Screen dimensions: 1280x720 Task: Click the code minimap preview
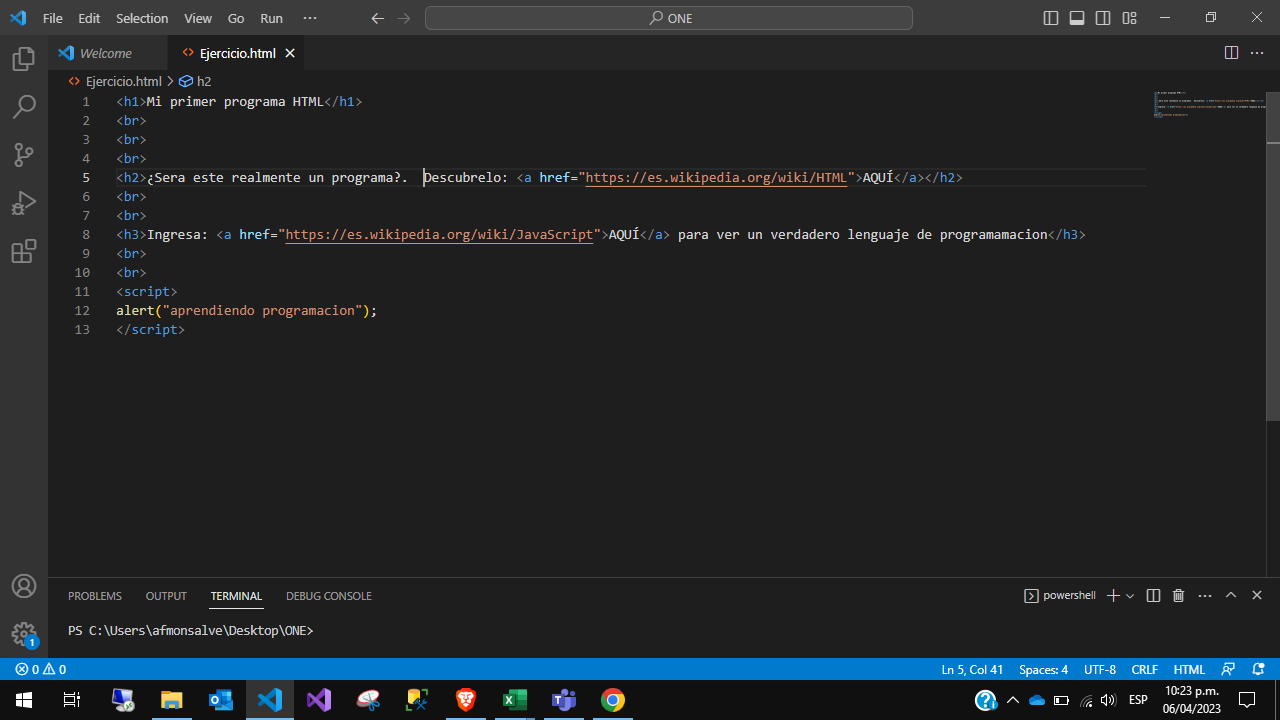coord(1209,105)
